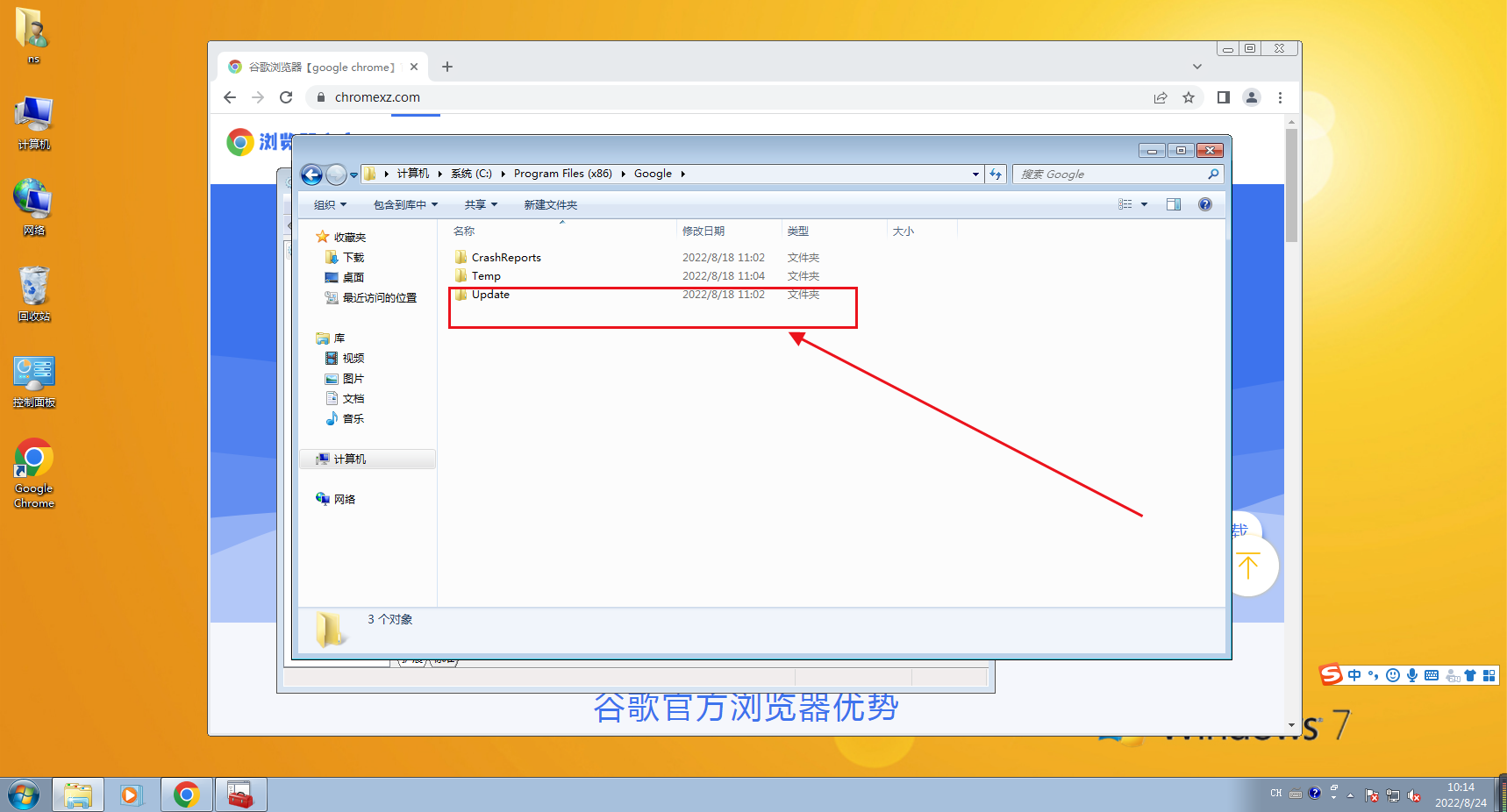Select the Temp folder
The image size is (1507, 812).
click(x=477, y=276)
